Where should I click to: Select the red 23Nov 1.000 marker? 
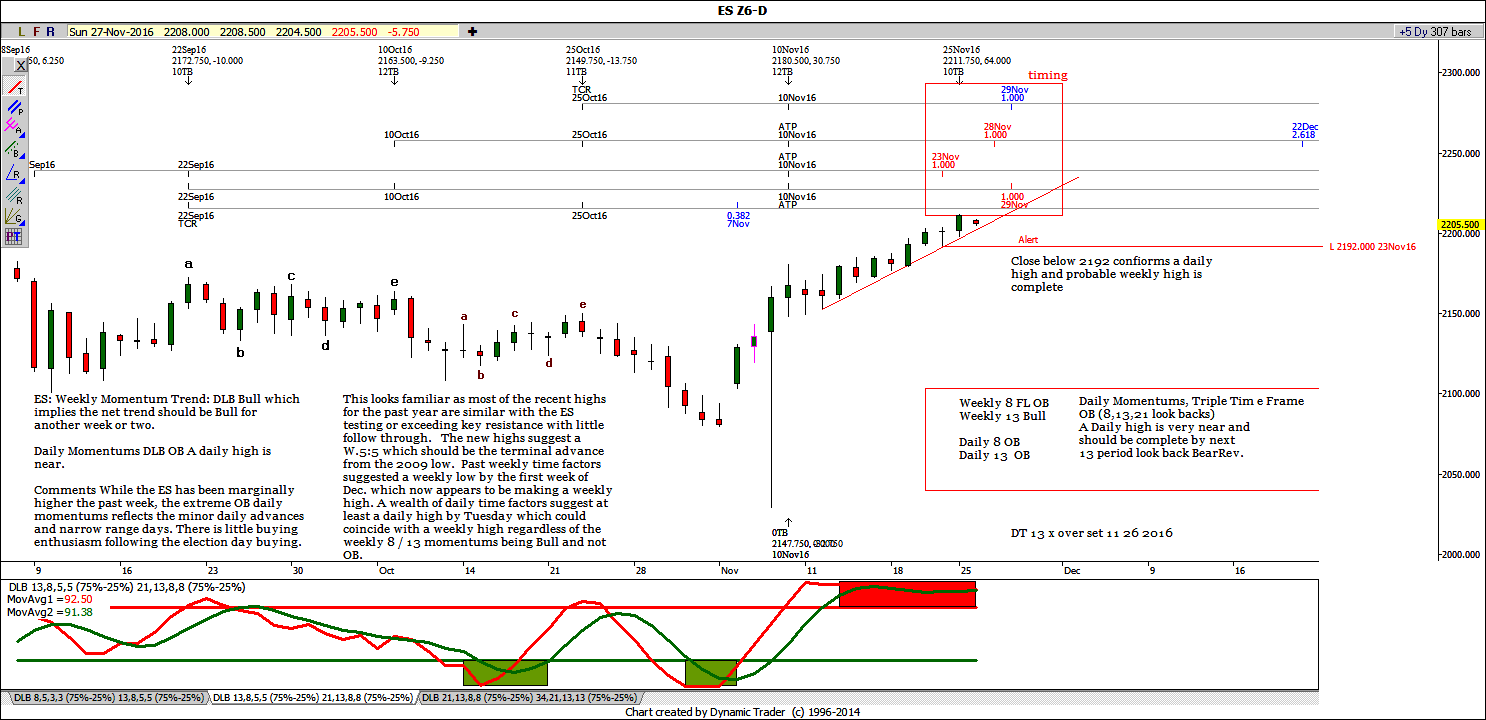pyautogui.click(x=944, y=160)
